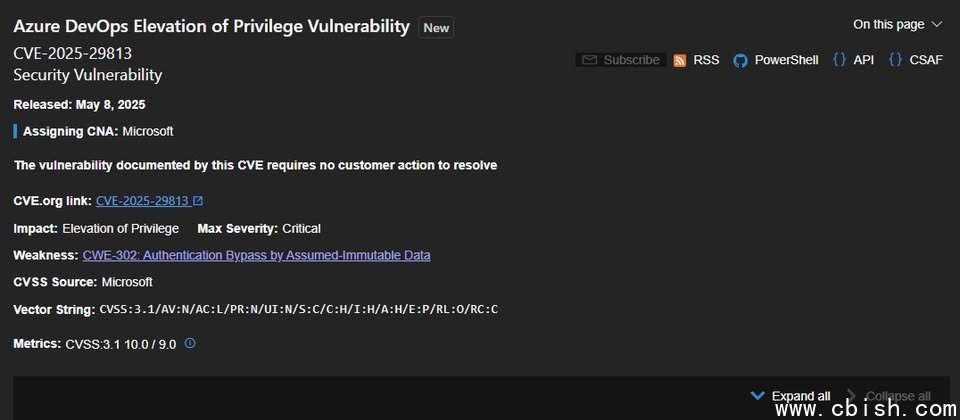Click the GitHub PowerShell icon
The width and height of the screenshot is (960, 420).
(740, 60)
